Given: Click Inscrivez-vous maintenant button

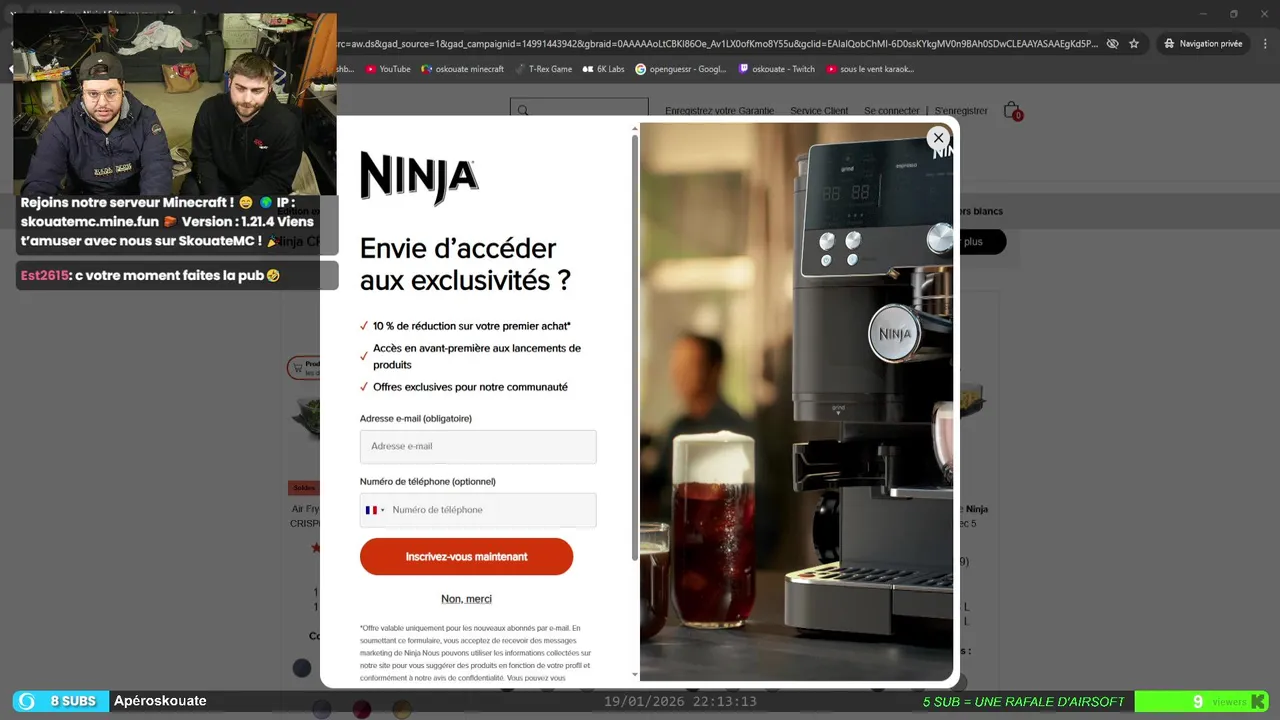Looking at the screenshot, I should tap(466, 557).
